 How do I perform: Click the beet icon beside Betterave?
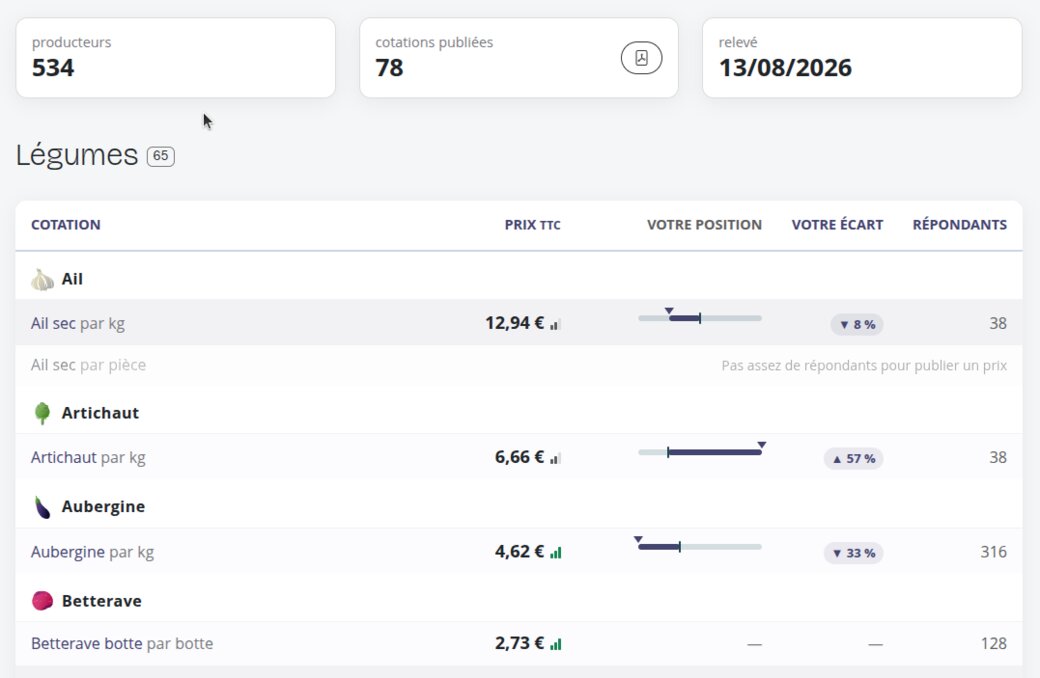(42, 601)
